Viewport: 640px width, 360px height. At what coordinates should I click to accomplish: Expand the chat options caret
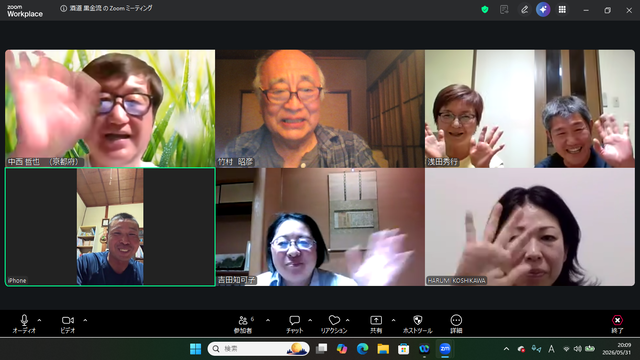tap(310, 320)
